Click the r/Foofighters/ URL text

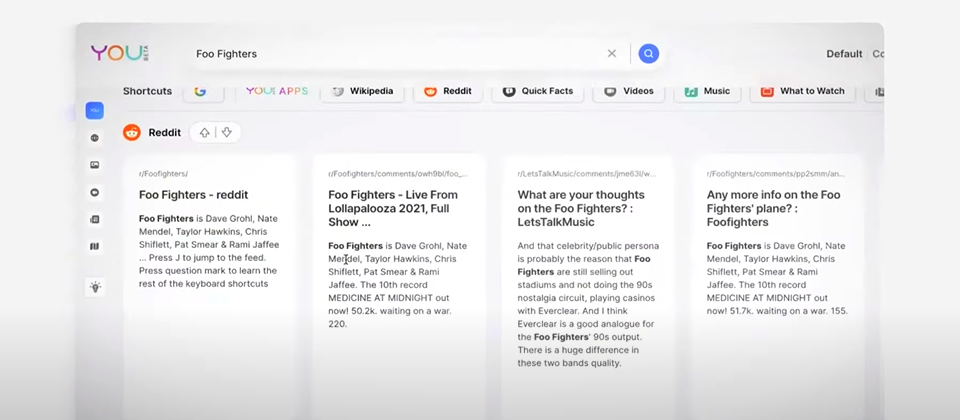point(163,174)
